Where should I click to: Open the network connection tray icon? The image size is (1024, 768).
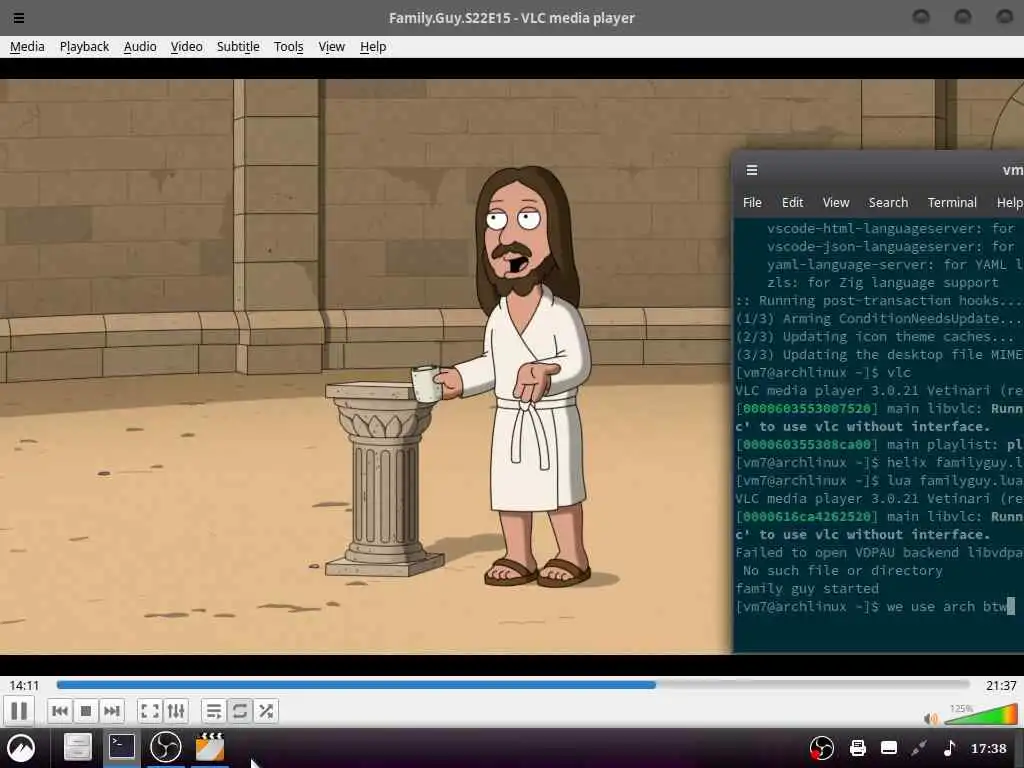coord(920,748)
